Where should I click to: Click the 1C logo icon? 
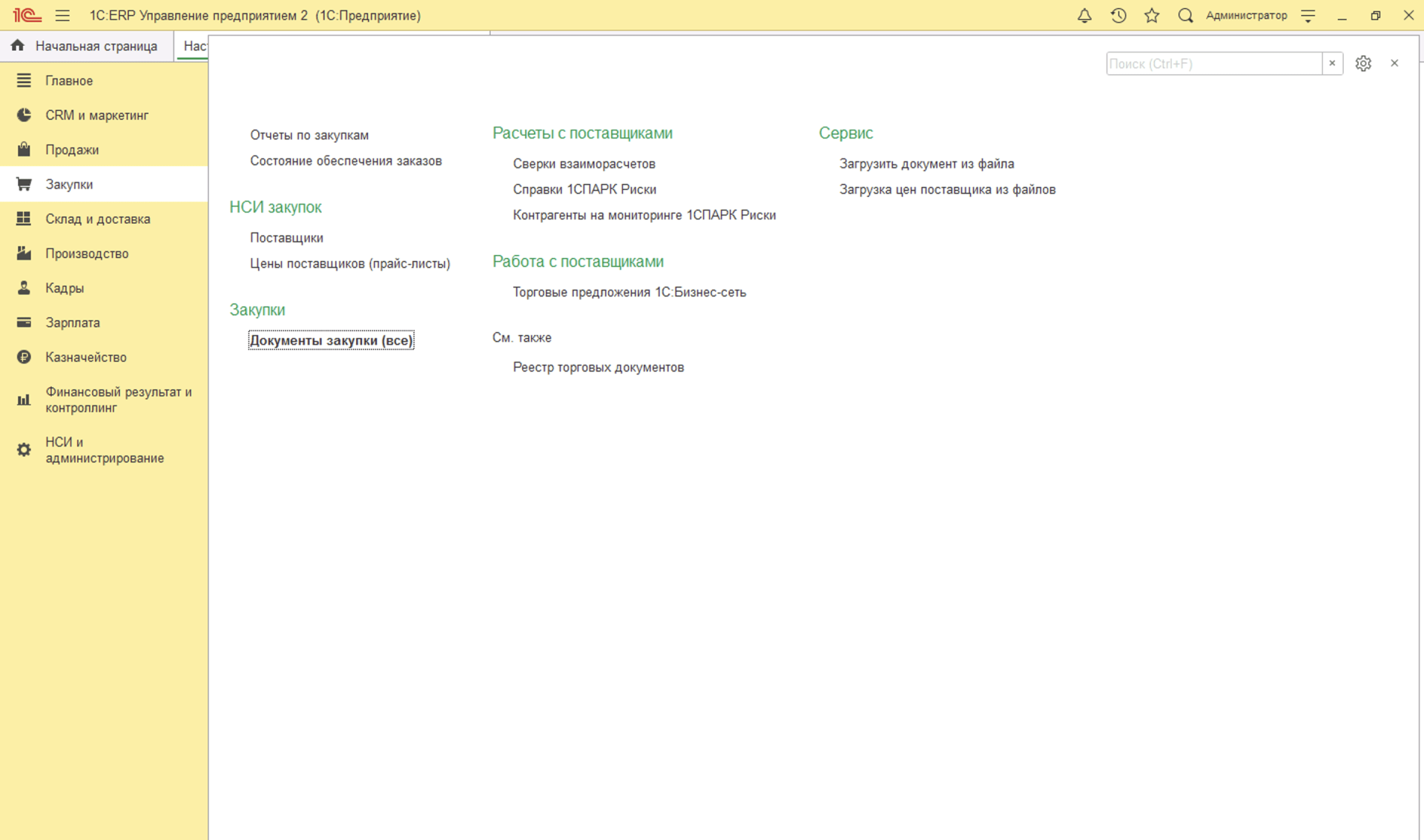pyautogui.click(x=27, y=16)
